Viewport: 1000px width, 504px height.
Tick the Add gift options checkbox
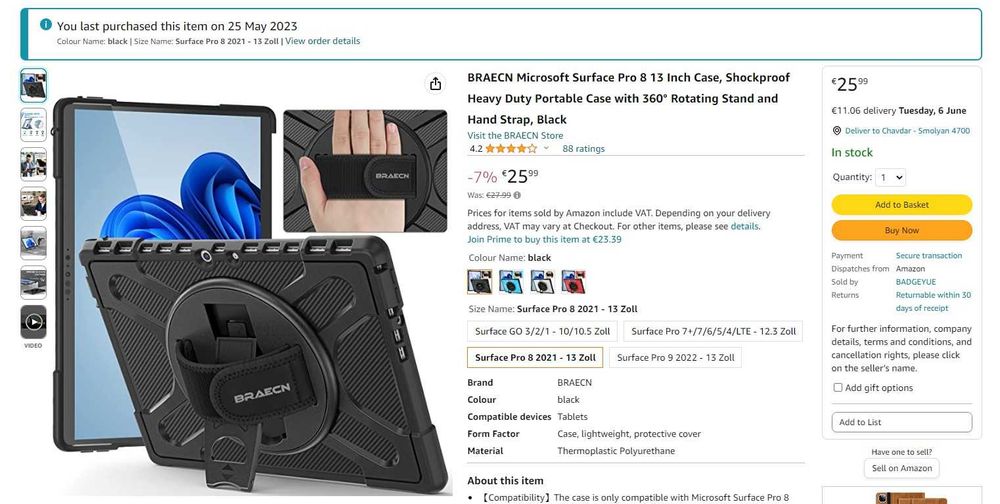click(x=838, y=387)
